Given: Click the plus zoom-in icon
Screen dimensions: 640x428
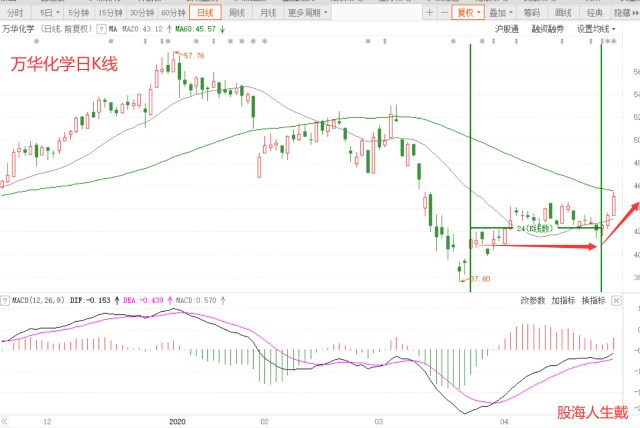Looking at the screenshot, I should click(429, 13).
